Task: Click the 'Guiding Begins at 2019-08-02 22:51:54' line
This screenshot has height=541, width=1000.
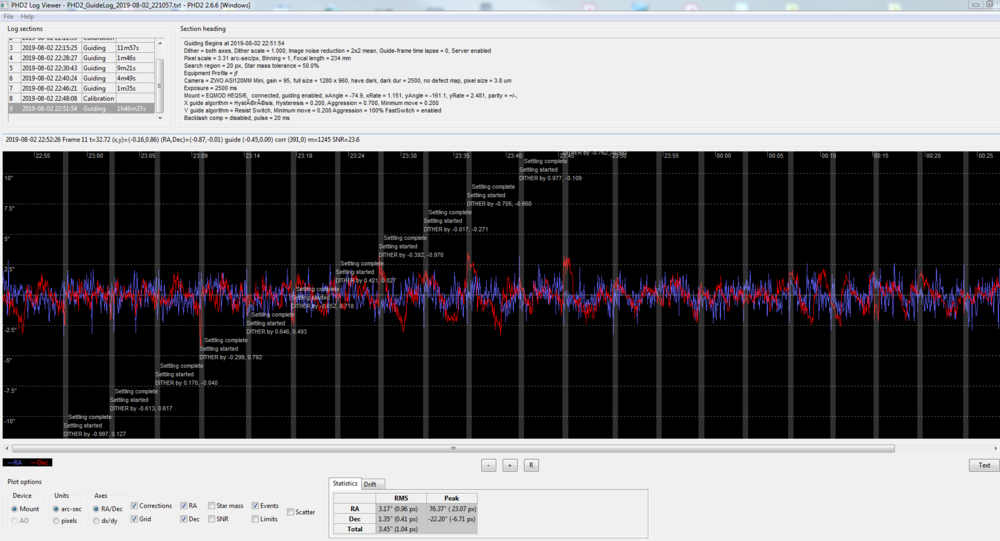Action: 234,43
